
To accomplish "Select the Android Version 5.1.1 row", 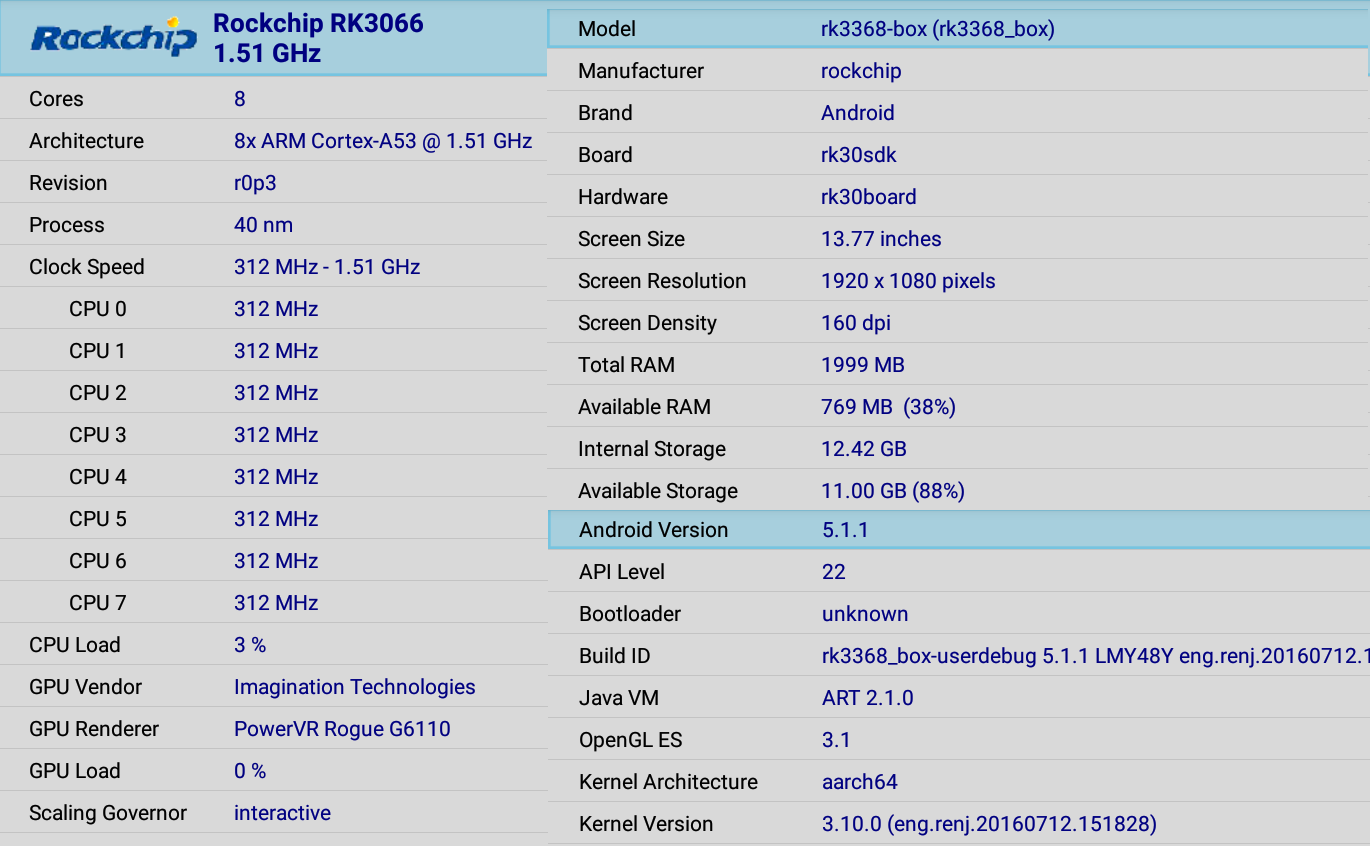I will [959, 530].
